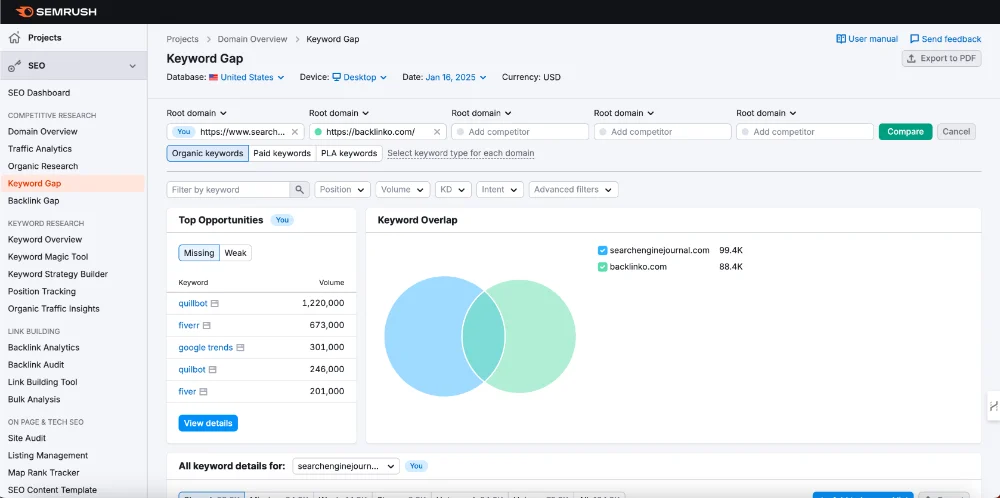Switch Top Opportunities to Weak
Screen dimensions: 1000x498
pos(235,253)
